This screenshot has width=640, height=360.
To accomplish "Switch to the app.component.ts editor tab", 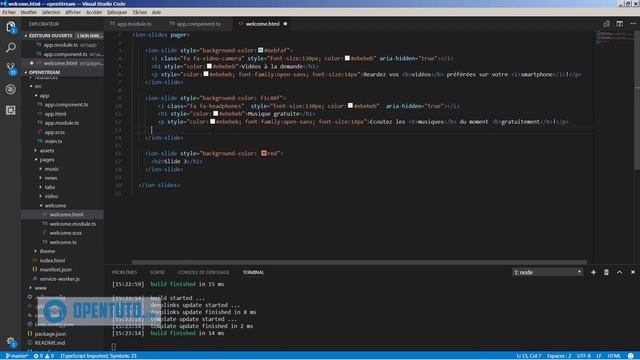I will (199, 24).
